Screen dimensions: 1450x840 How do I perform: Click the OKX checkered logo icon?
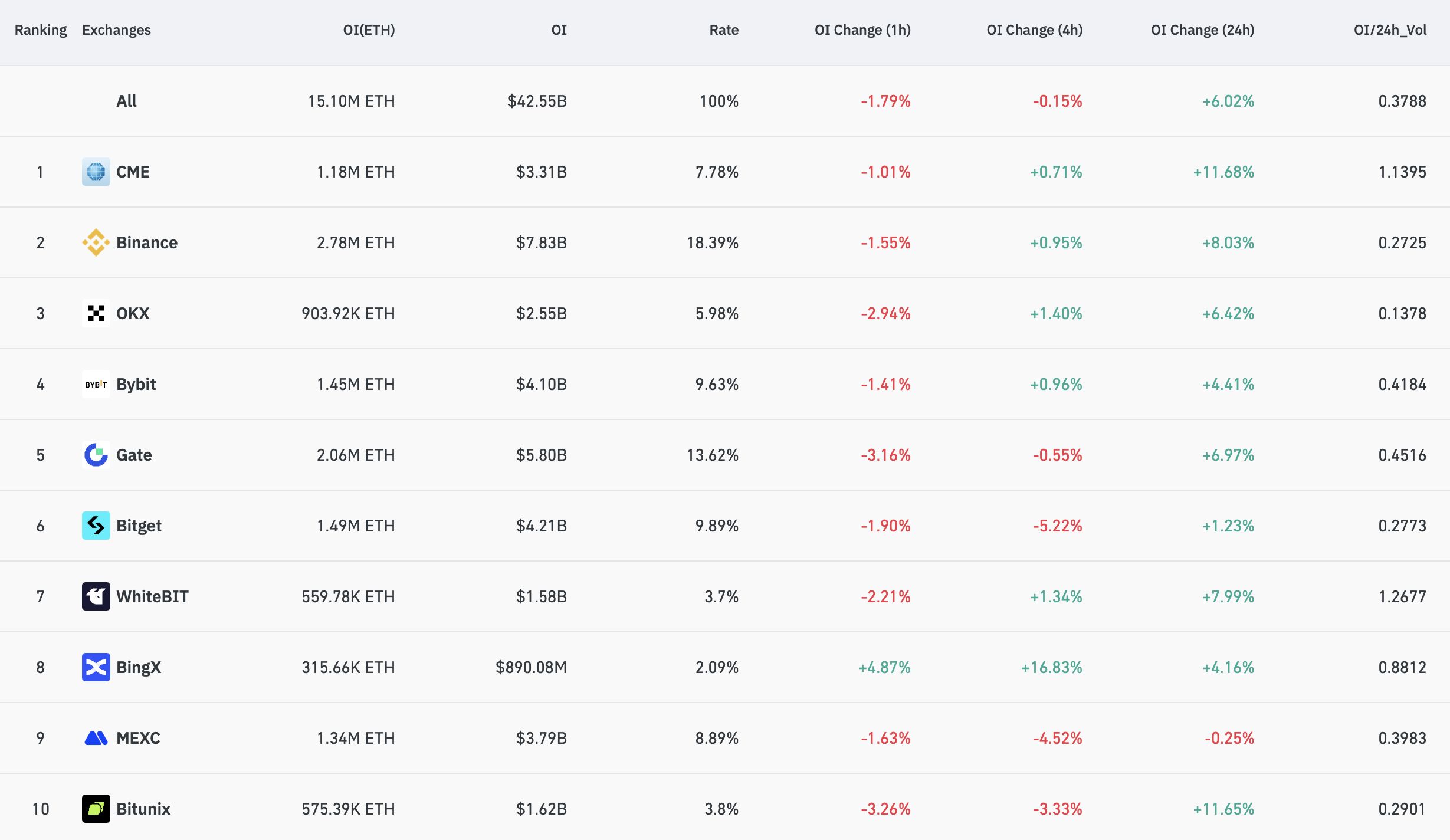tap(96, 313)
